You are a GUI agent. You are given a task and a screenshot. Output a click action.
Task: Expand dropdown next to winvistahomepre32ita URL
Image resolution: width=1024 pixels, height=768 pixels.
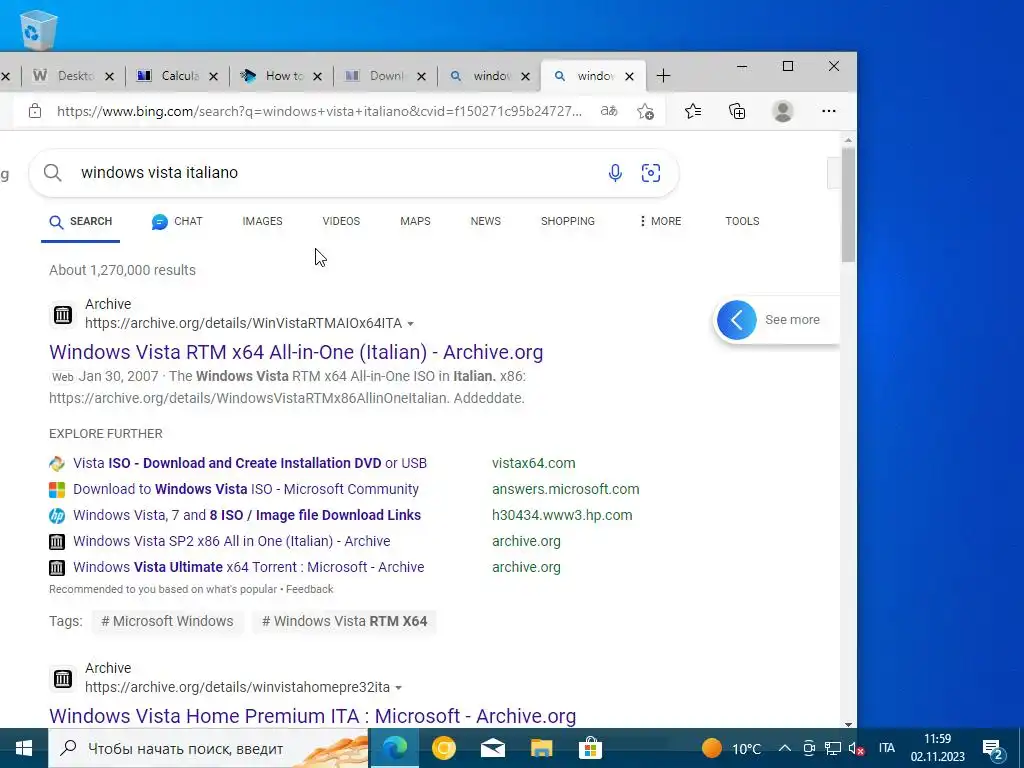pyautogui.click(x=398, y=688)
